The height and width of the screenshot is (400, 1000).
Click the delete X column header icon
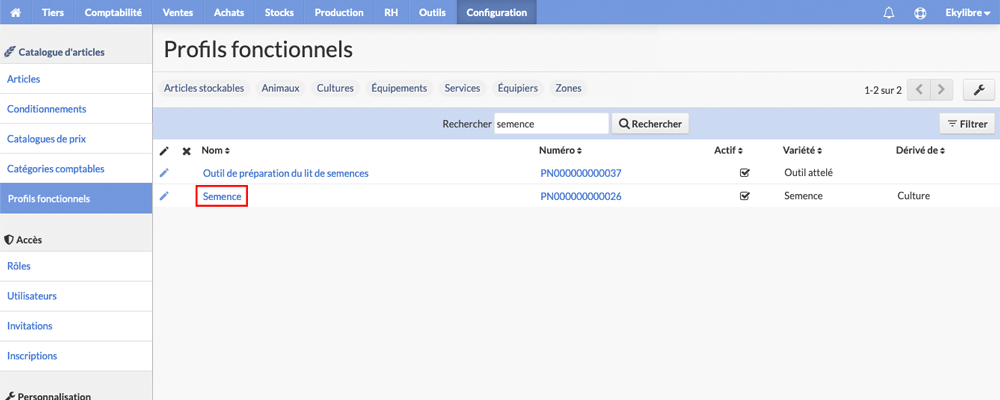click(x=186, y=151)
